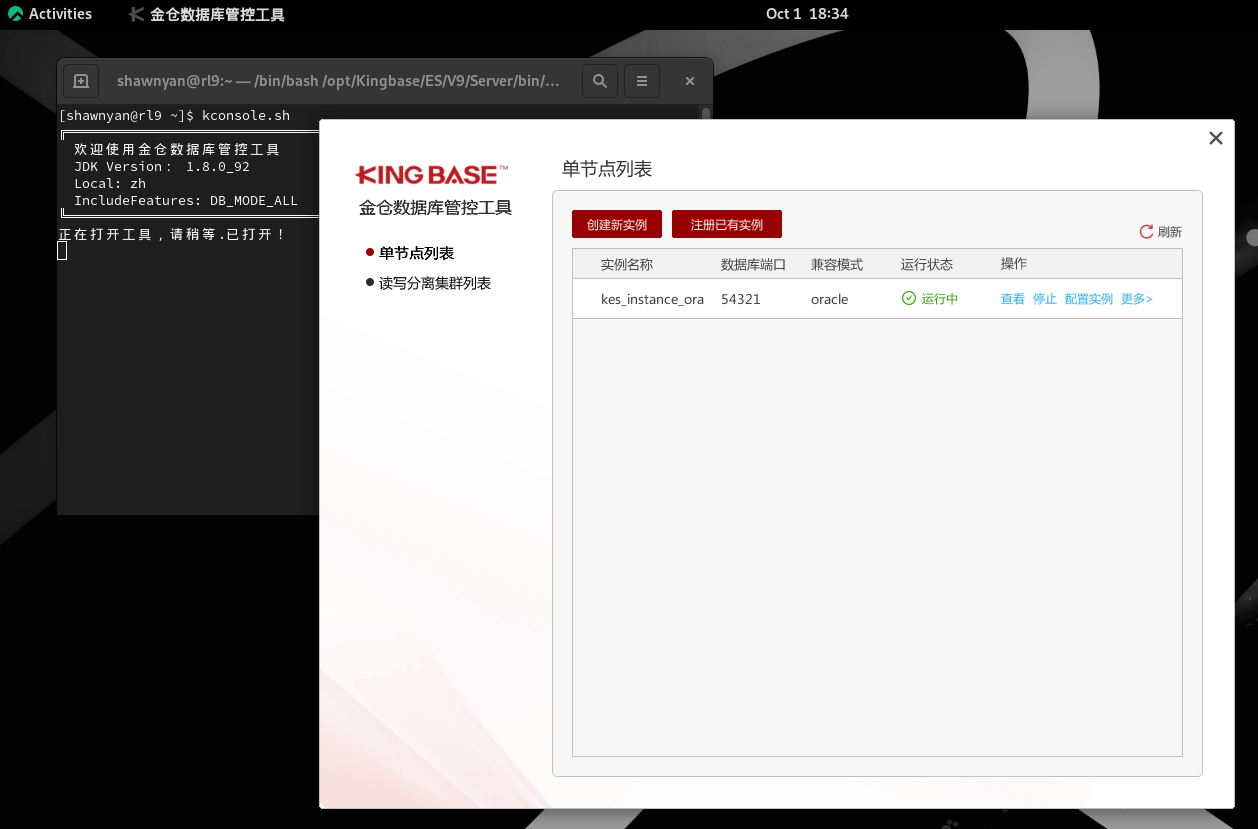Refresh the single node instance list
The width and height of the screenshot is (1258, 829).
tap(1159, 231)
